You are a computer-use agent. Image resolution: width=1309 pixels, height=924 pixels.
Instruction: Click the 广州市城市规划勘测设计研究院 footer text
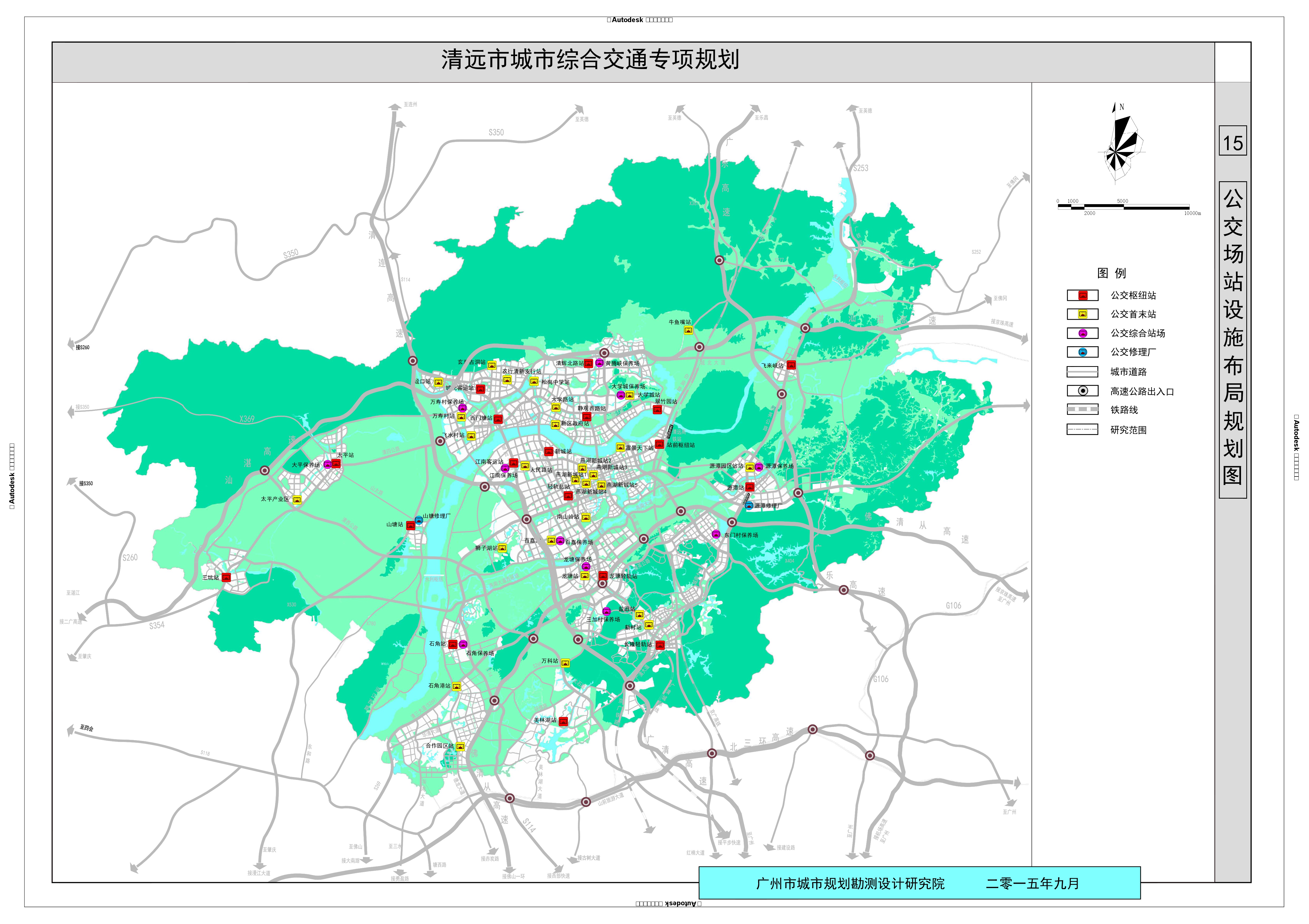[850, 883]
